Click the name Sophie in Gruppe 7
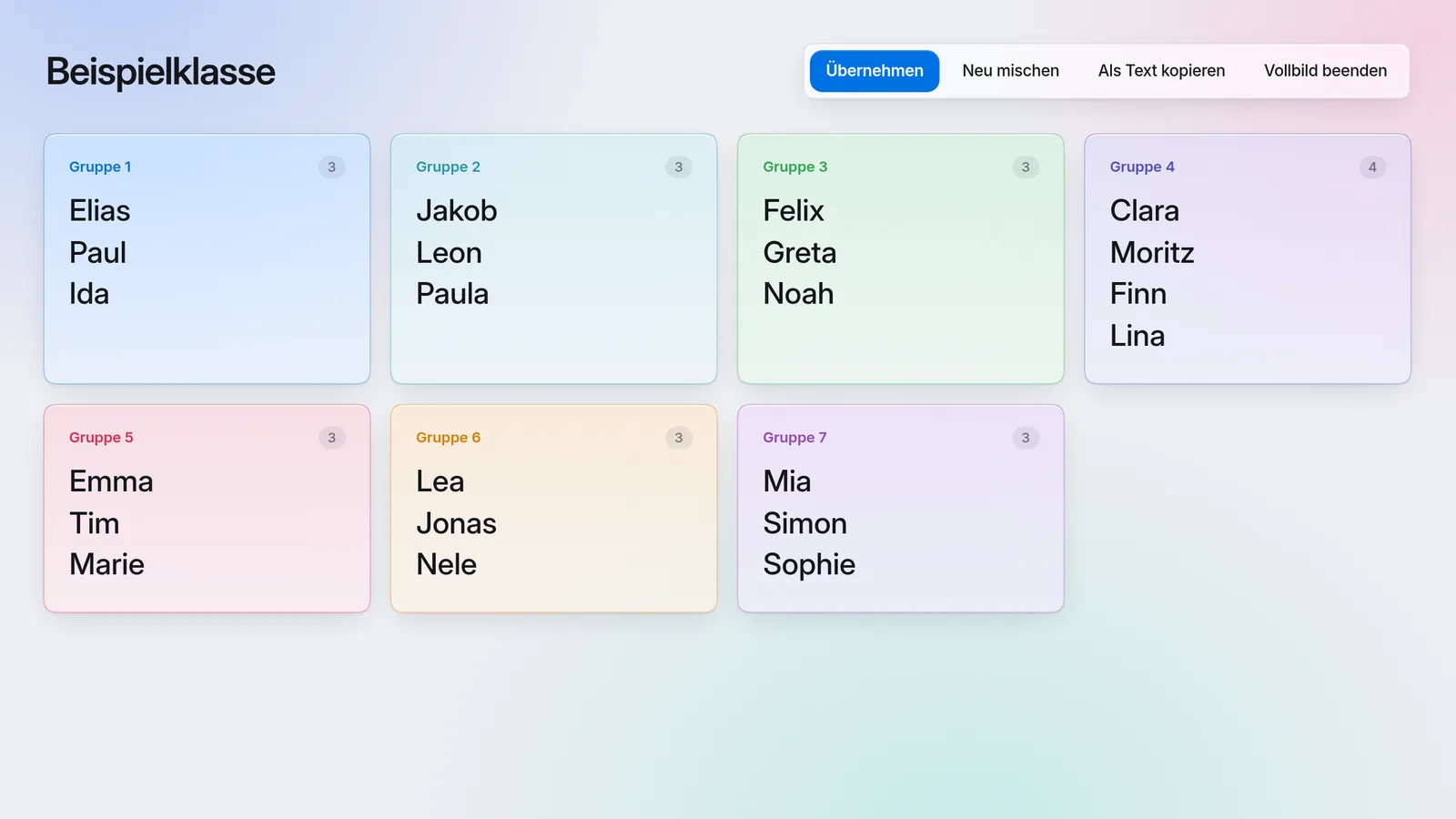Viewport: 1456px width, 819px height. click(809, 565)
